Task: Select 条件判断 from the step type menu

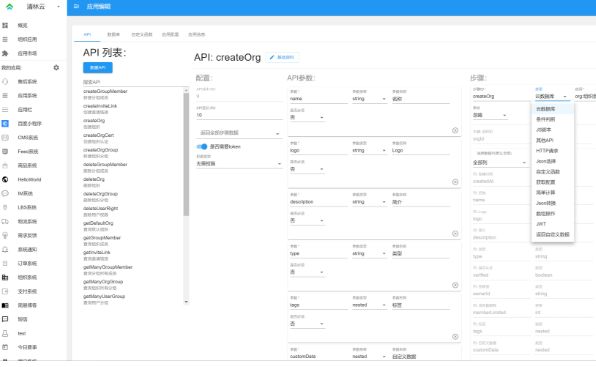Action: coord(553,119)
